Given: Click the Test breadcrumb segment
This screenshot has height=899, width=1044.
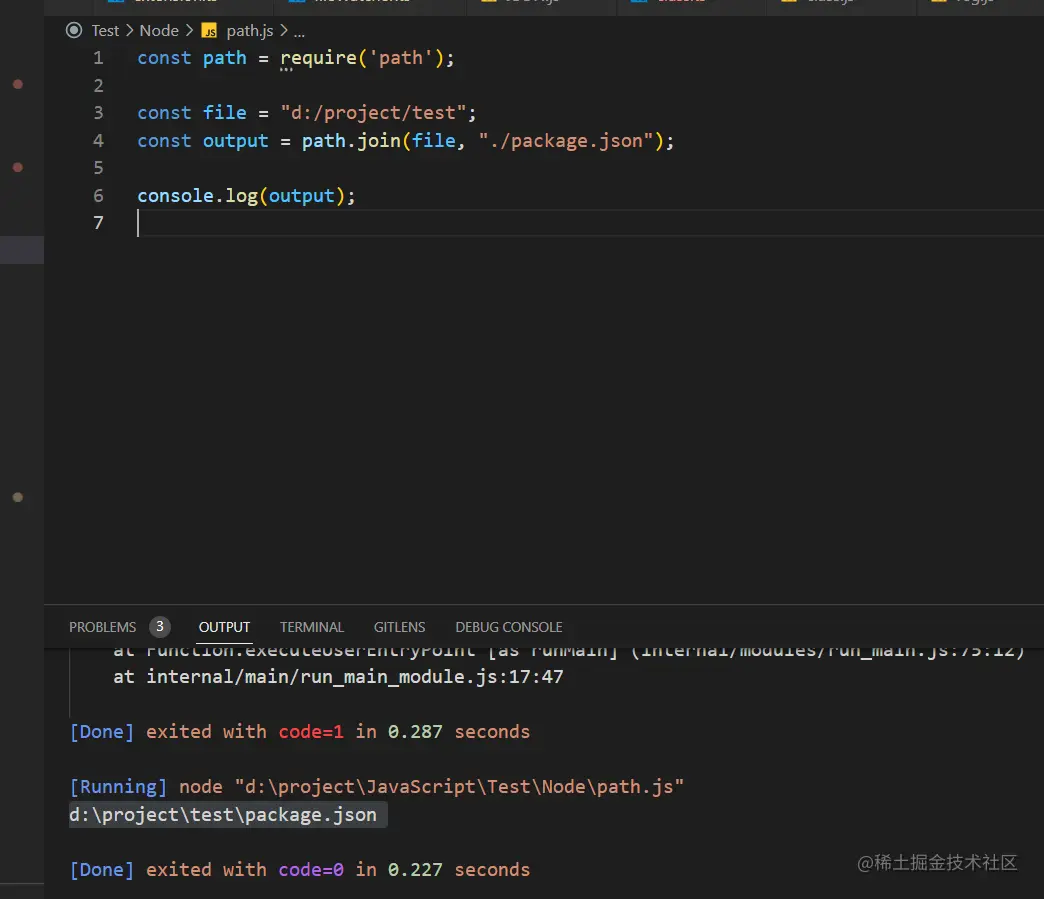Looking at the screenshot, I should point(105,31).
